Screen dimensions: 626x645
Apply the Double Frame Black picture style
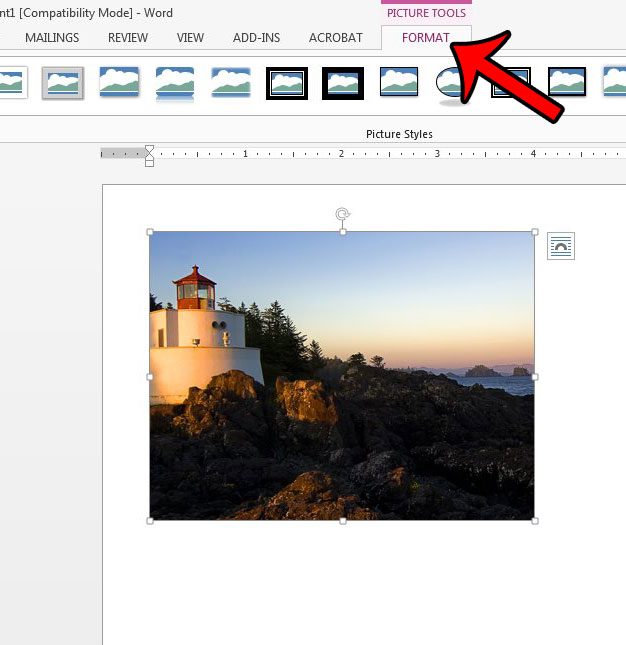287,83
